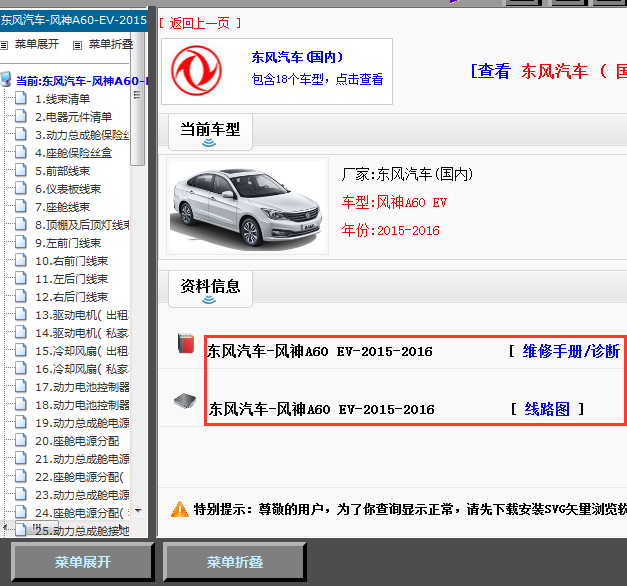Image resolution: width=627 pixels, height=586 pixels.
Task: Click the page icon beside 7.座舱线束
Action: pos(21,206)
